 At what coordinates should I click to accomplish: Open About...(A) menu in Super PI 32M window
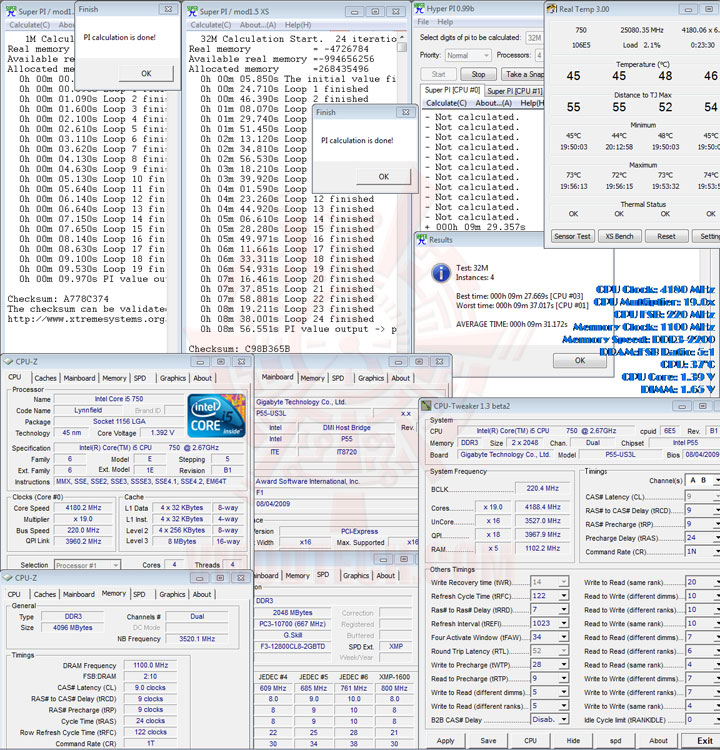[x=257, y=25]
